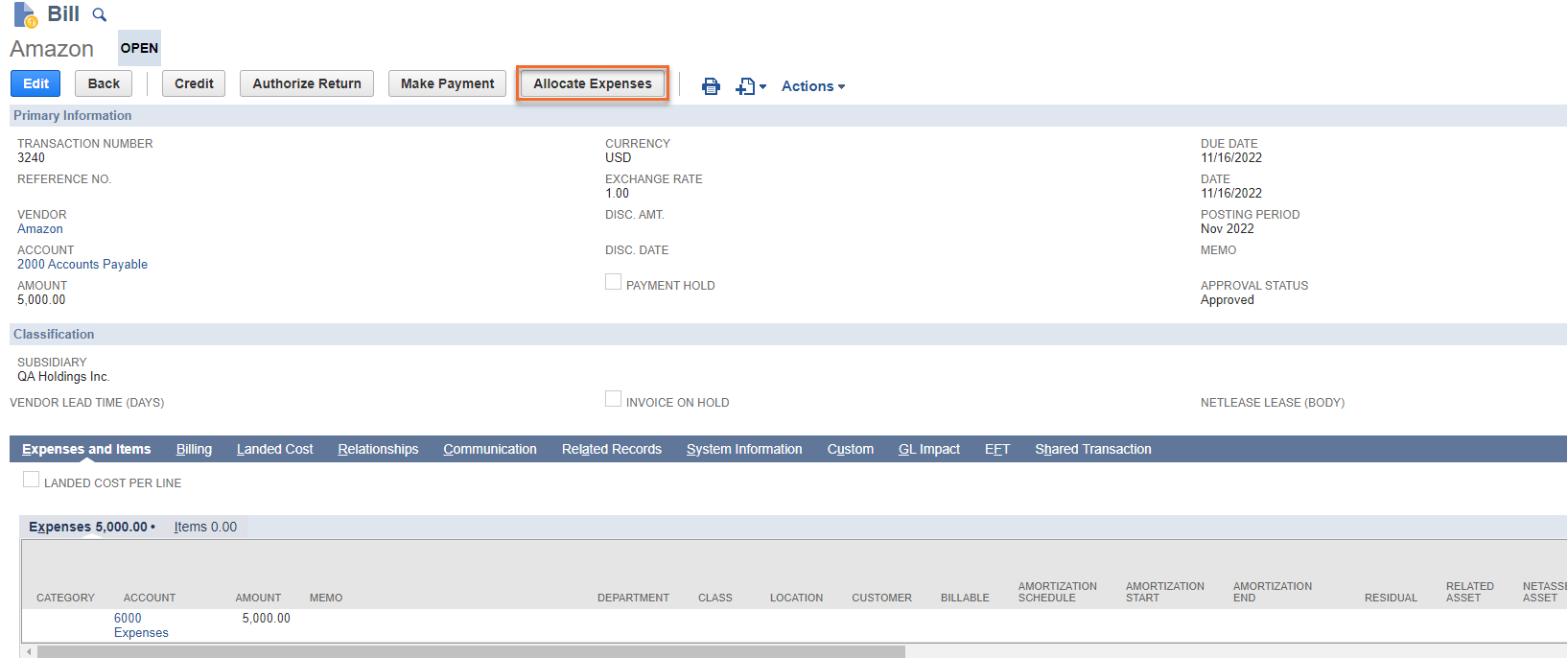Expand the Actions dropdown menu
The width and height of the screenshot is (1568, 658).
pos(812,86)
